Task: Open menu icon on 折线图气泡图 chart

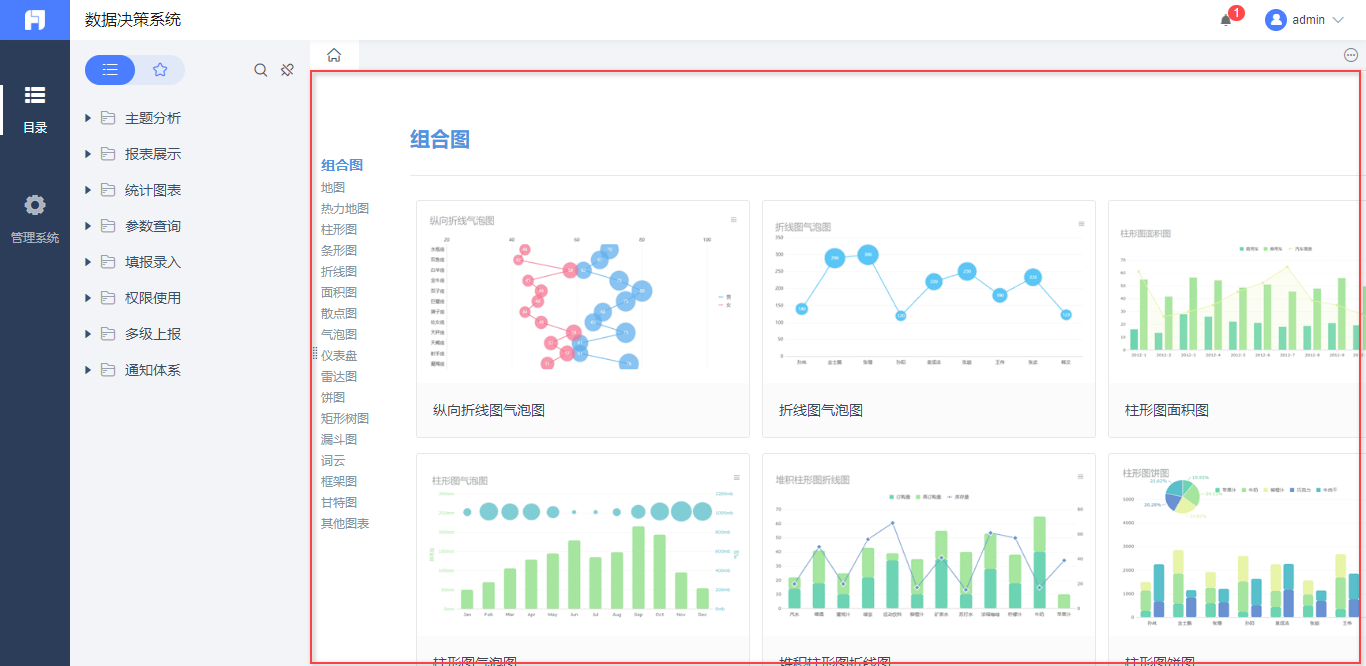Action: pos(1080,224)
